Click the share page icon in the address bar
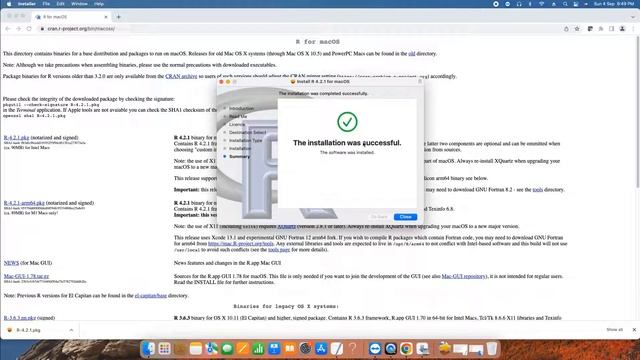Viewport: 640px width, 360px height. pyautogui.click(x=566, y=29)
